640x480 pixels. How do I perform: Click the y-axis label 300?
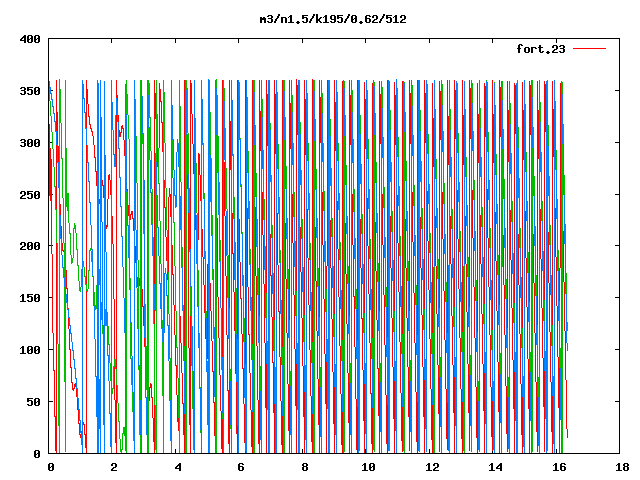30,143
